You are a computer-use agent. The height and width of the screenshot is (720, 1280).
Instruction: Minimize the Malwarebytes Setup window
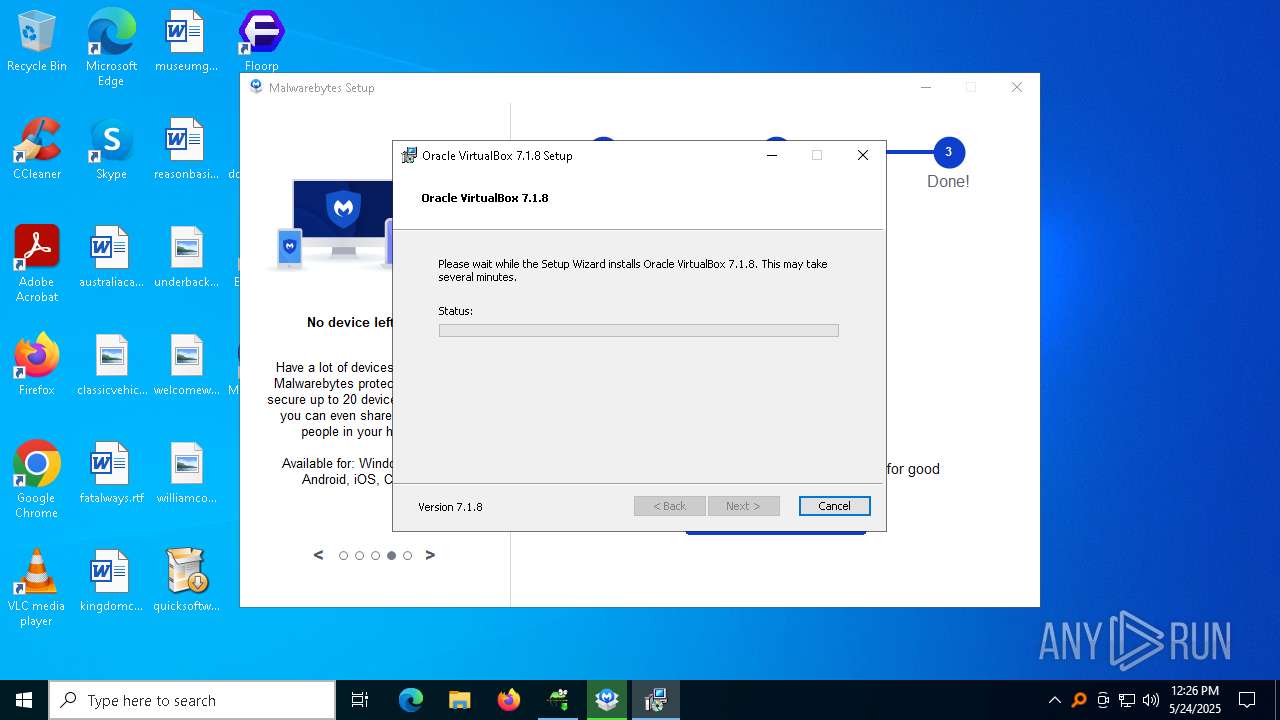pos(925,87)
